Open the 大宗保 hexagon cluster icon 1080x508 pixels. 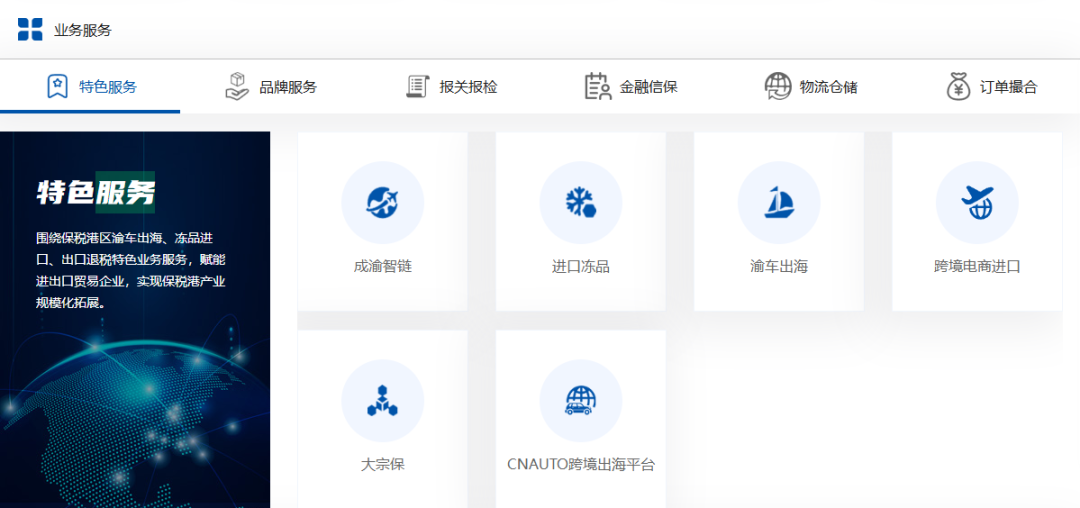[382, 401]
